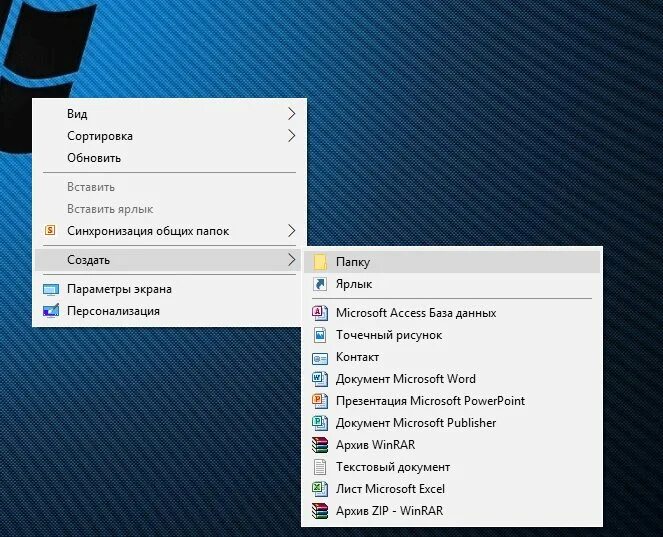The width and height of the screenshot is (663, 537).
Task: Open the Сортировка menu entry
Action: click(169, 136)
